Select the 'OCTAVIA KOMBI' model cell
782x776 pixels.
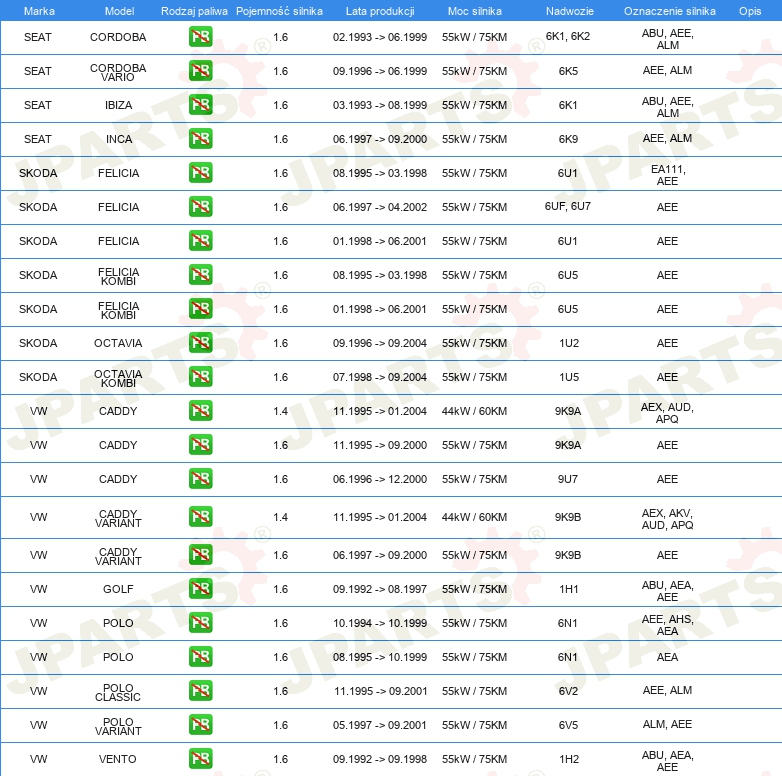click(118, 378)
